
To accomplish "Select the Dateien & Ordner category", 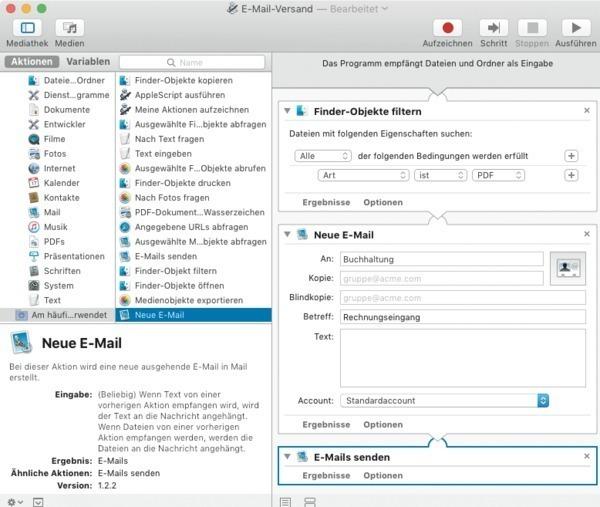I will tap(67, 80).
